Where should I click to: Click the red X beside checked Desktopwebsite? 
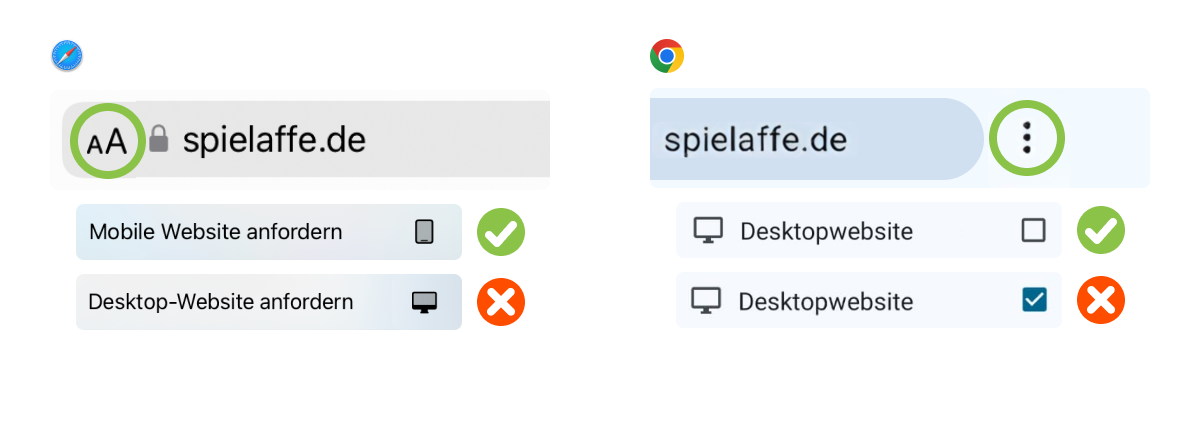click(1101, 300)
